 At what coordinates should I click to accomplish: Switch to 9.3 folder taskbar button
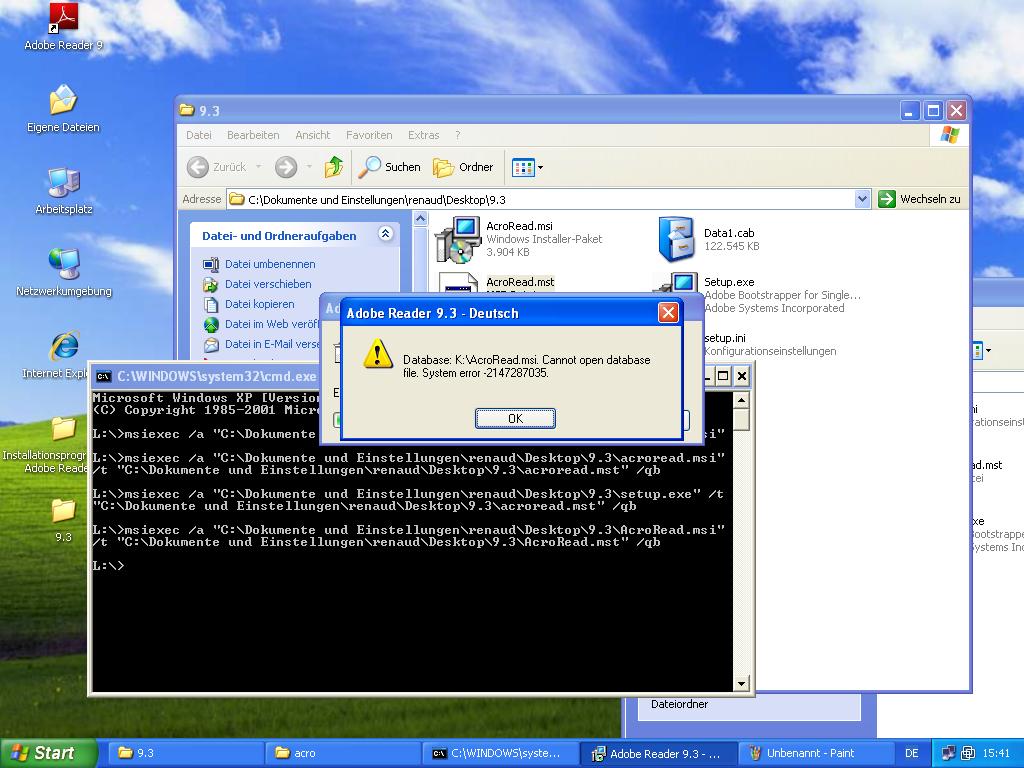[185, 753]
